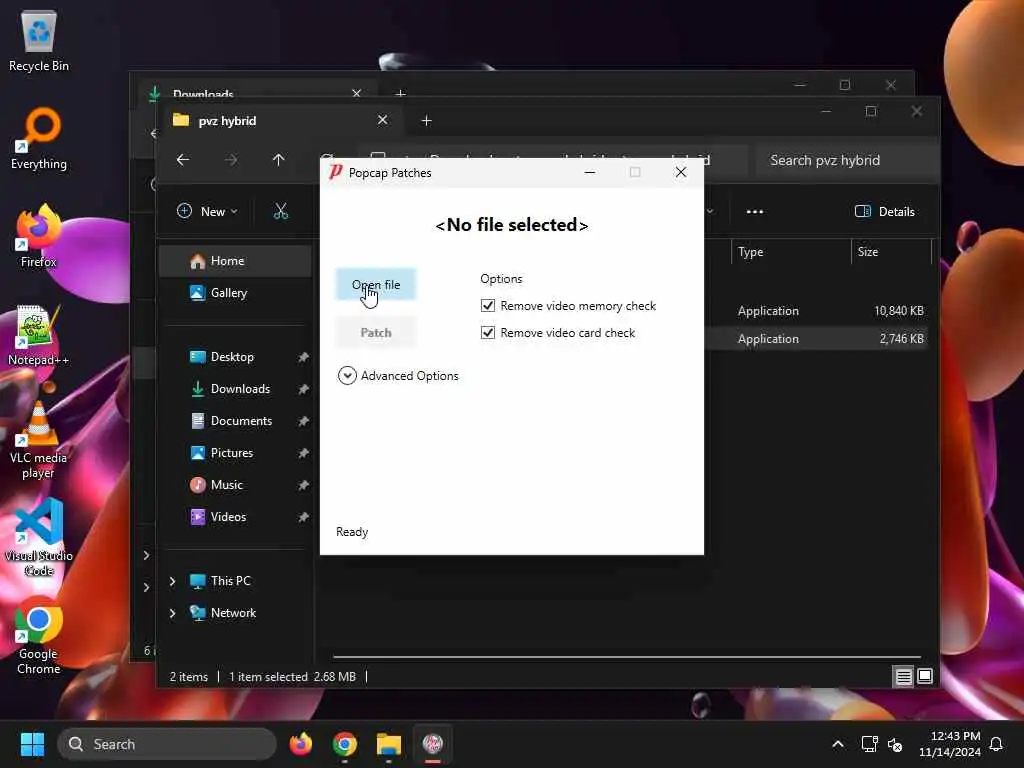
Task: Click Search pvz hybrid field
Action: click(846, 160)
